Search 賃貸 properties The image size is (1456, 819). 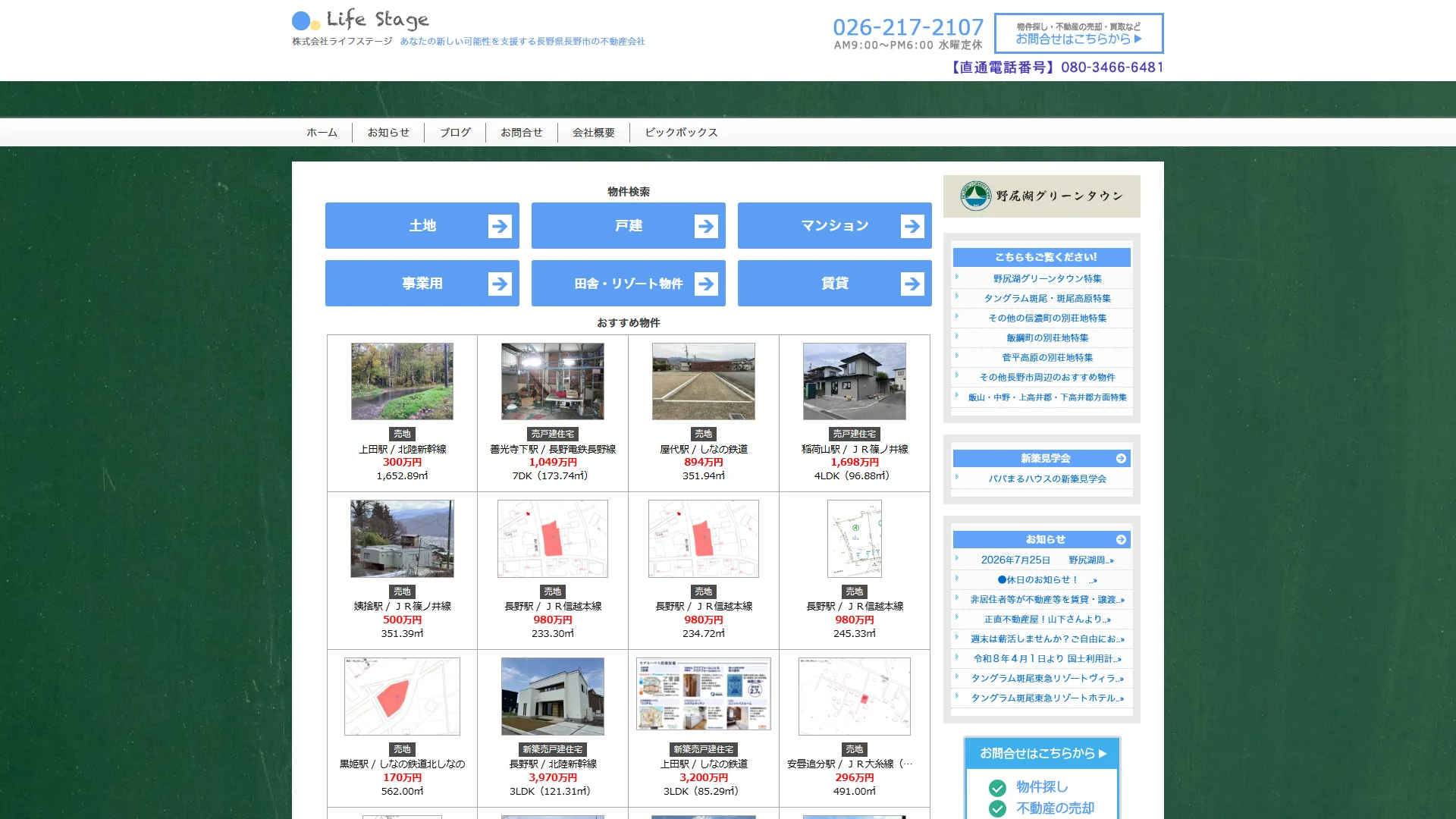[835, 284]
